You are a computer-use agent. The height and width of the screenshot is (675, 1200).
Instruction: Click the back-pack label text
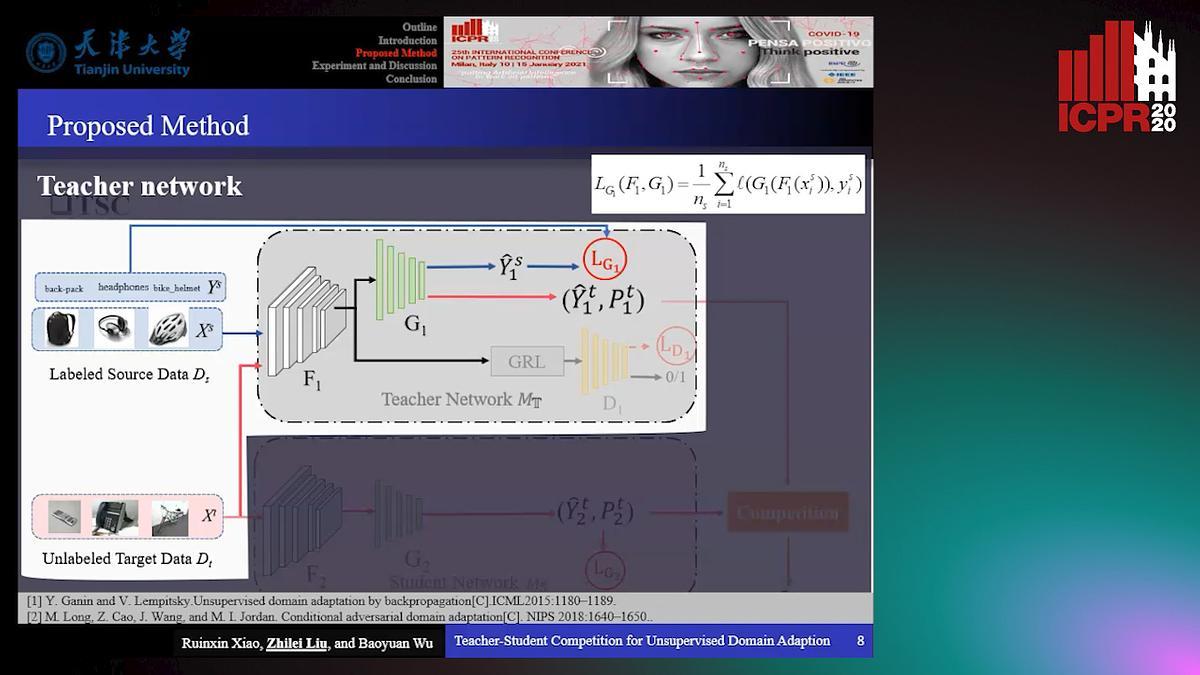(x=64, y=289)
